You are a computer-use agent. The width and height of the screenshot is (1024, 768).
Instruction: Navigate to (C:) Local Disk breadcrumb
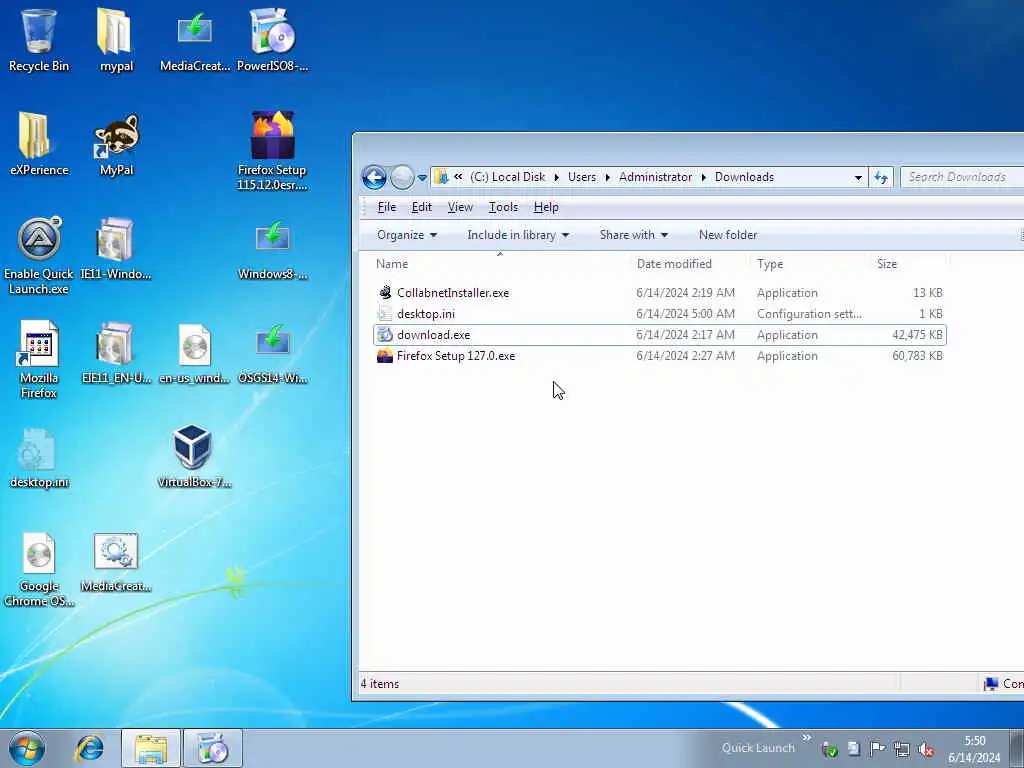(x=507, y=177)
